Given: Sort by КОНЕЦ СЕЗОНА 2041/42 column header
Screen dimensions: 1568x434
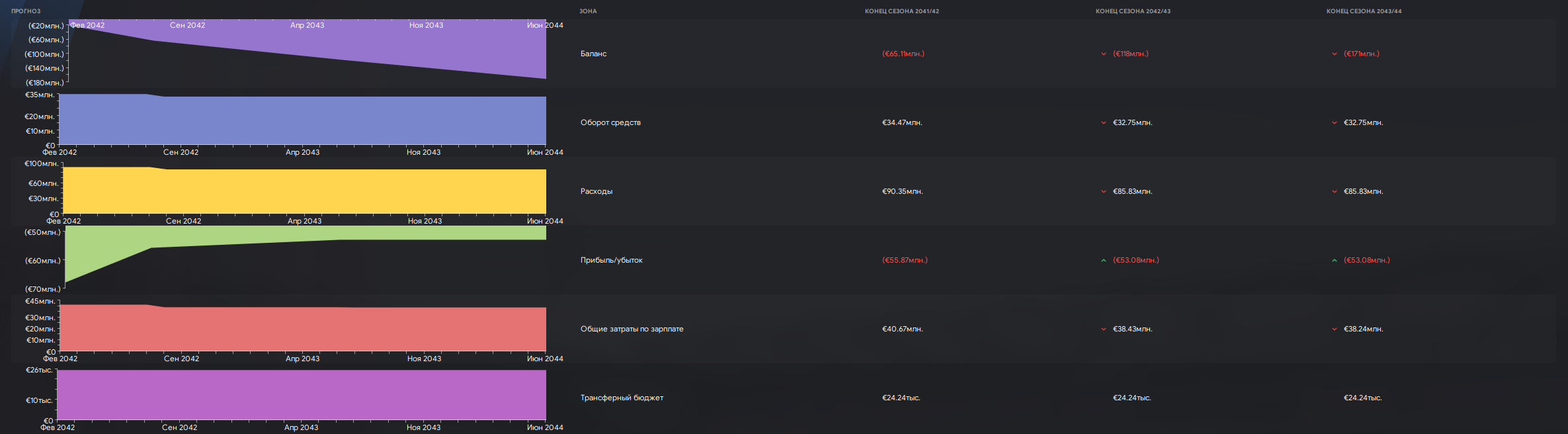Looking at the screenshot, I should tap(901, 11).
